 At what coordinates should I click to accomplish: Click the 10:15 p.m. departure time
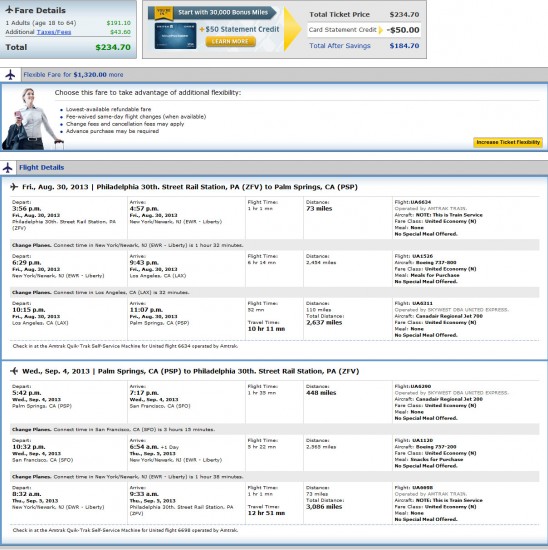tap(28, 310)
